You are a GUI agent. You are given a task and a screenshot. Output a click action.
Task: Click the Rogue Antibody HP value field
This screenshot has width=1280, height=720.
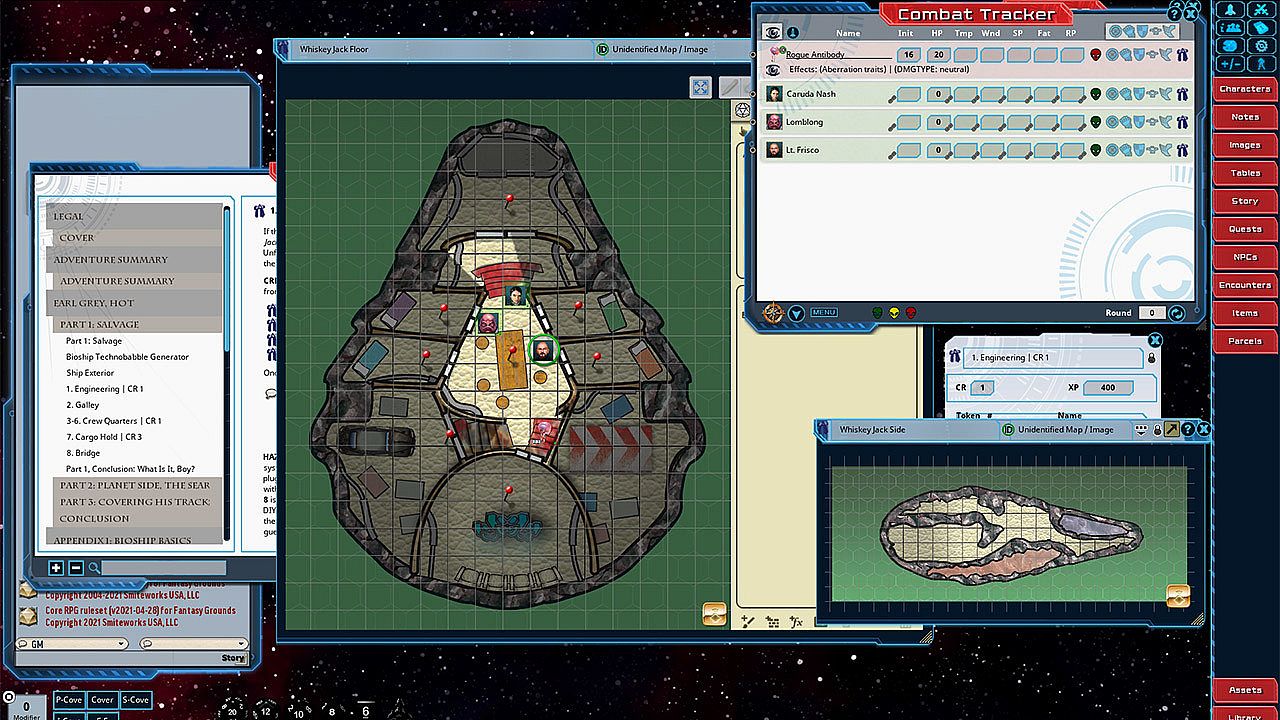(x=938, y=55)
